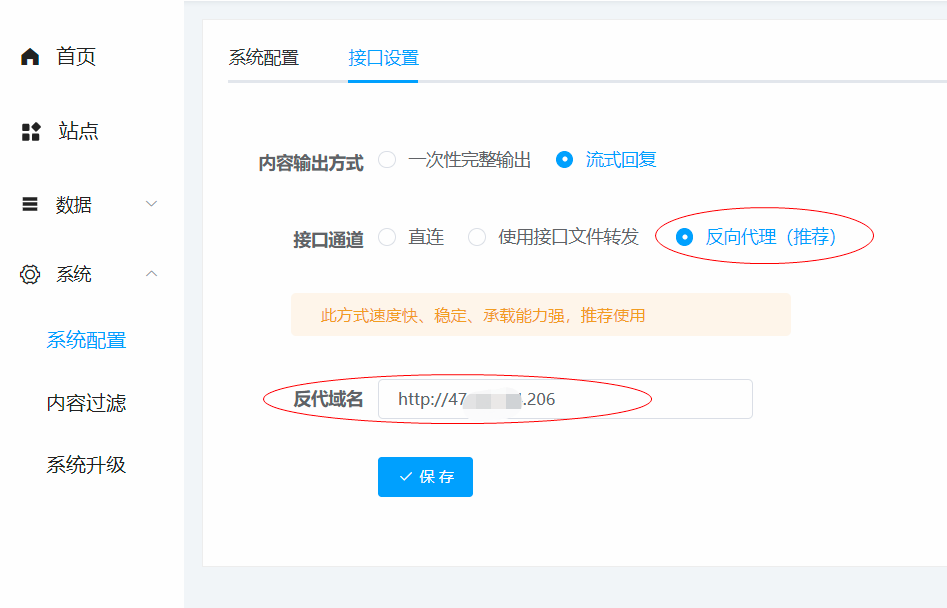
Task: Click the home icon next to 首页
Action: pos(29,57)
